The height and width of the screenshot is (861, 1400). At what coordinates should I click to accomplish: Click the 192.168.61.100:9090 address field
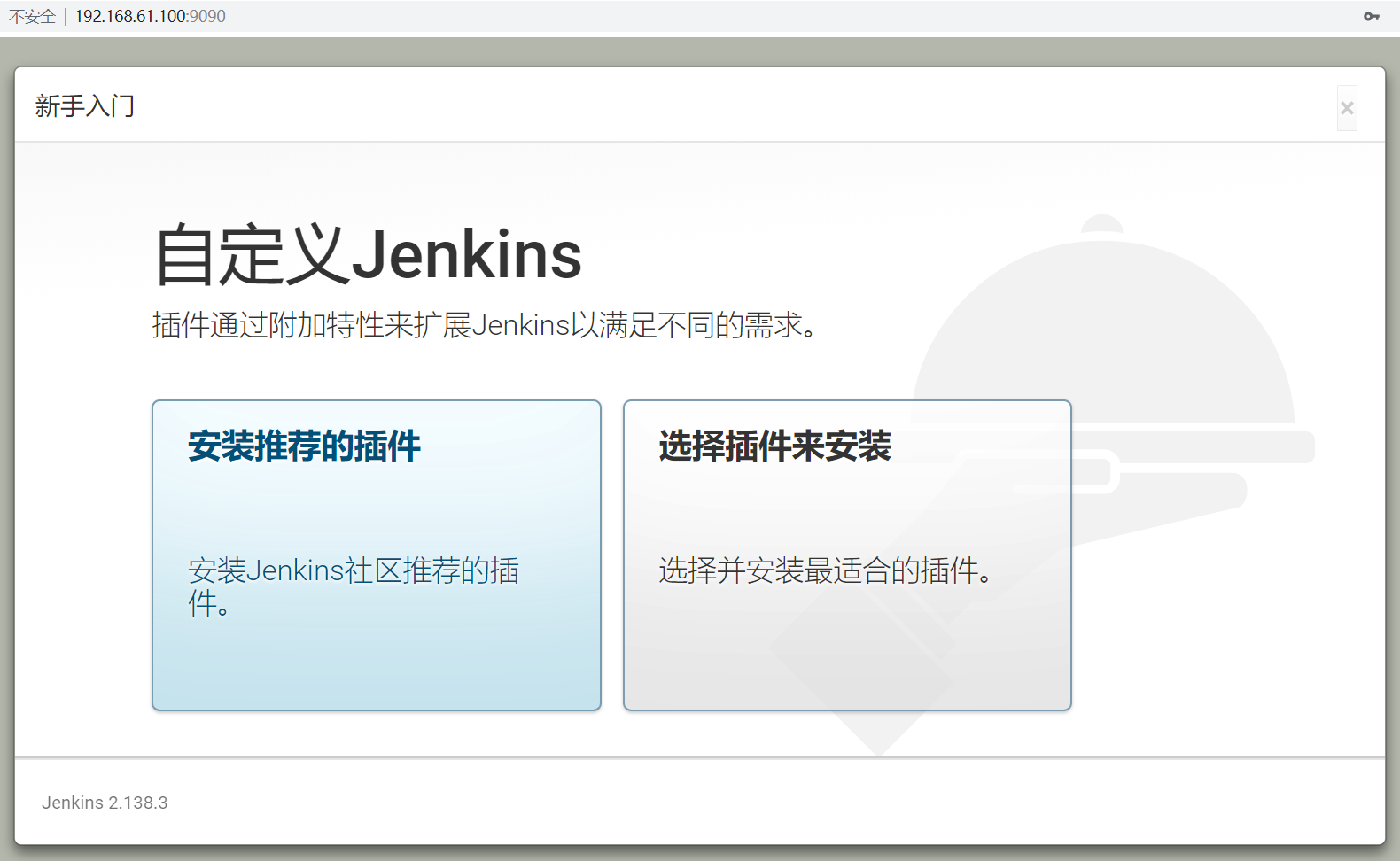tap(150, 16)
